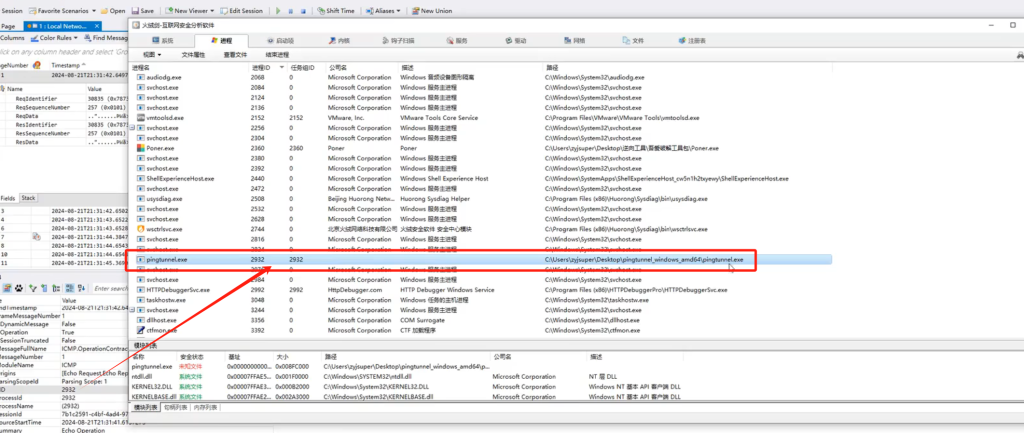Click the green play session button
Image resolution: width=1024 pixels, height=433 pixels.
click(x=278, y=11)
